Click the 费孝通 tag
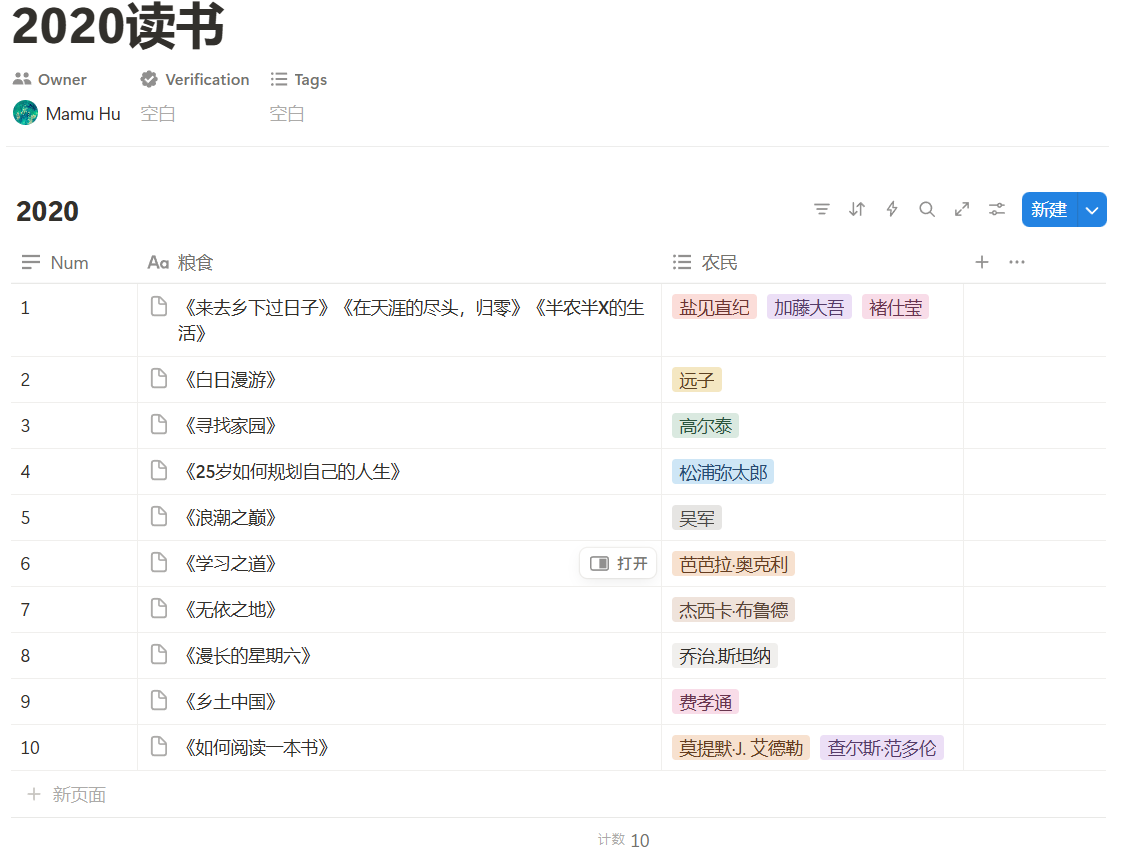The height and width of the screenshot is (862, 1122). 705,701
